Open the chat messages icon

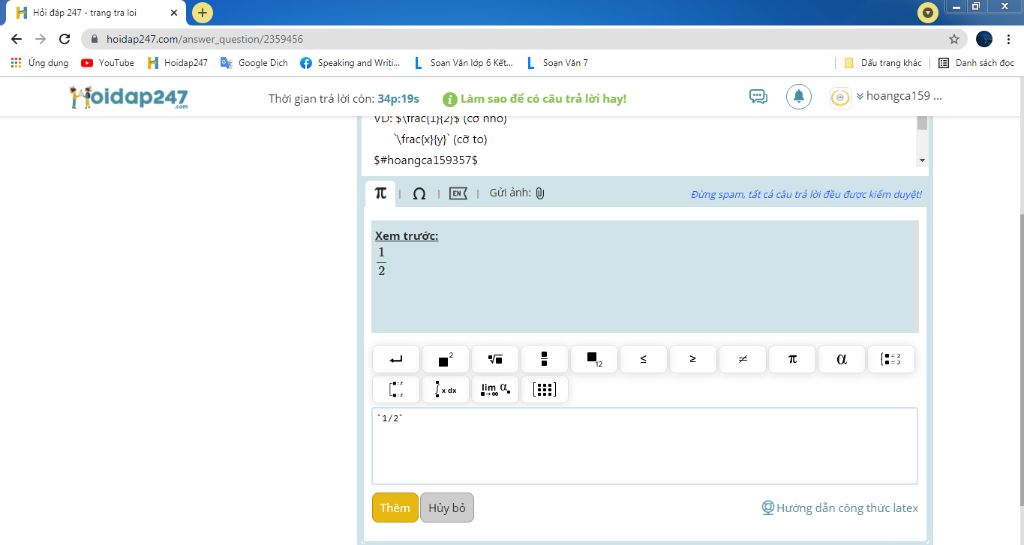pos(758,97)
